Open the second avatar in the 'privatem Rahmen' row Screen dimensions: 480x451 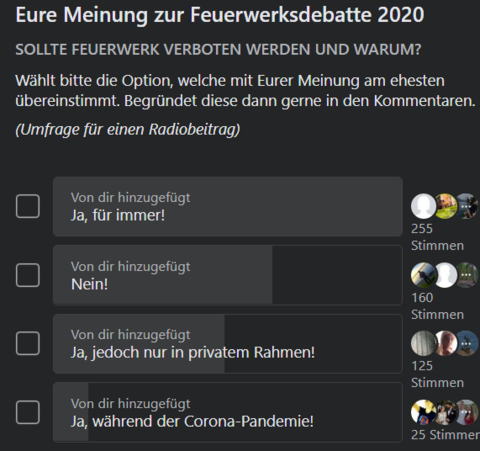point(445,343)
